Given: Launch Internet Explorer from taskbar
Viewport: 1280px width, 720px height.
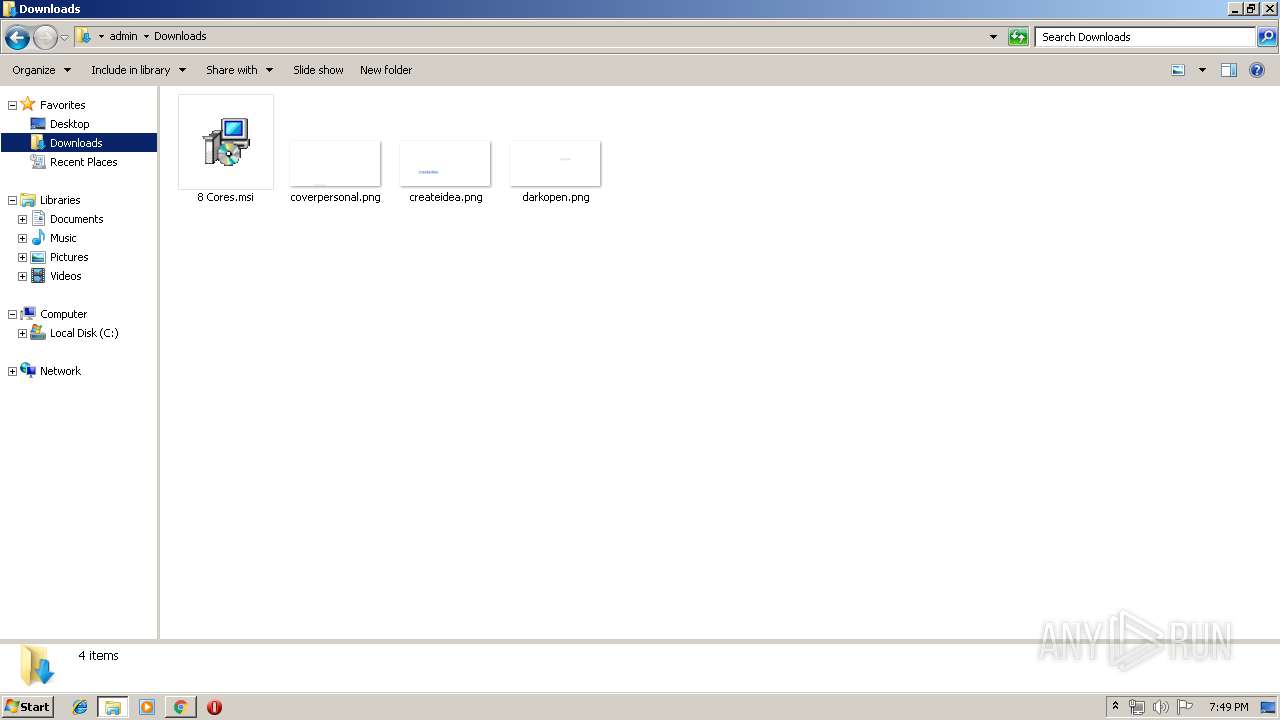Looking at the screenshot, I should coord(80,707).
